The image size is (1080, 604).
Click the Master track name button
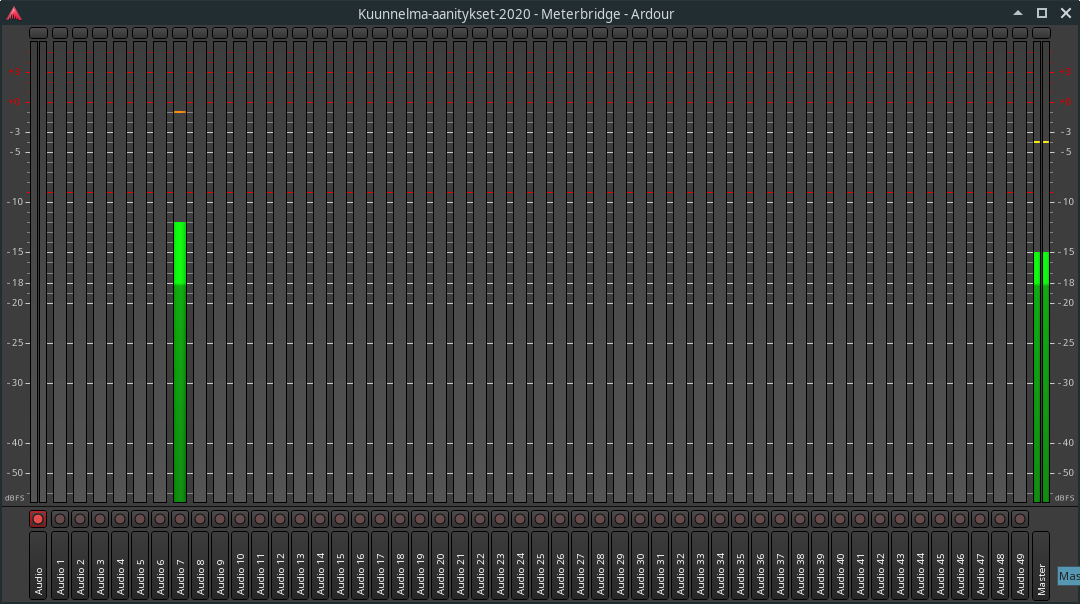point(1041,565)
